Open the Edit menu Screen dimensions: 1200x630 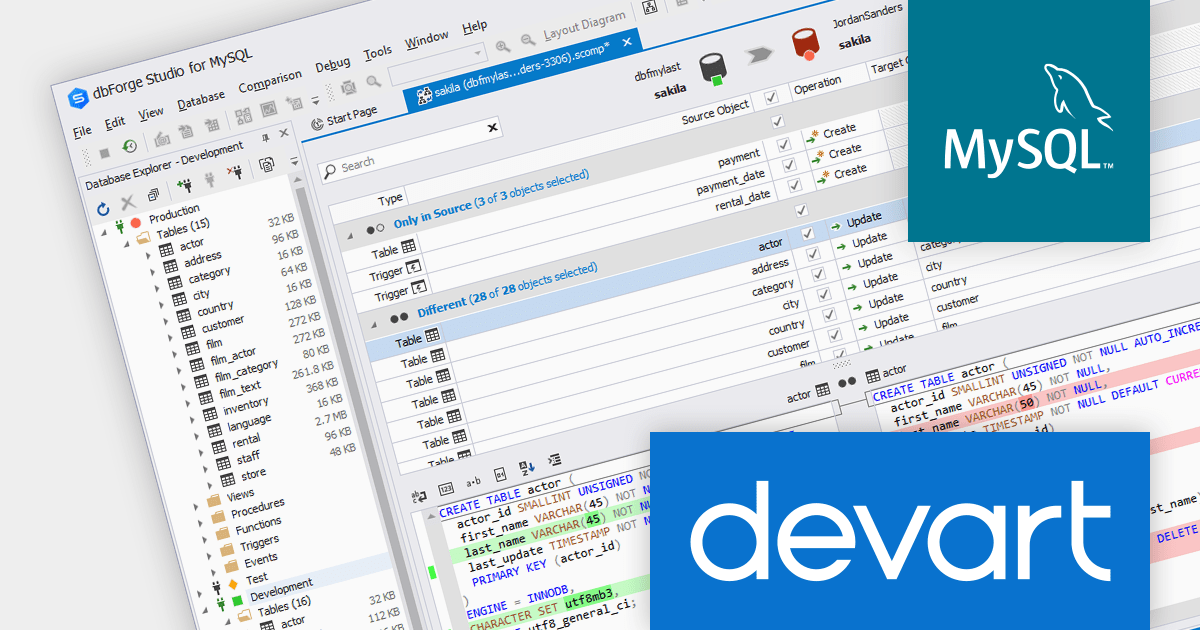tap(115, 122)
